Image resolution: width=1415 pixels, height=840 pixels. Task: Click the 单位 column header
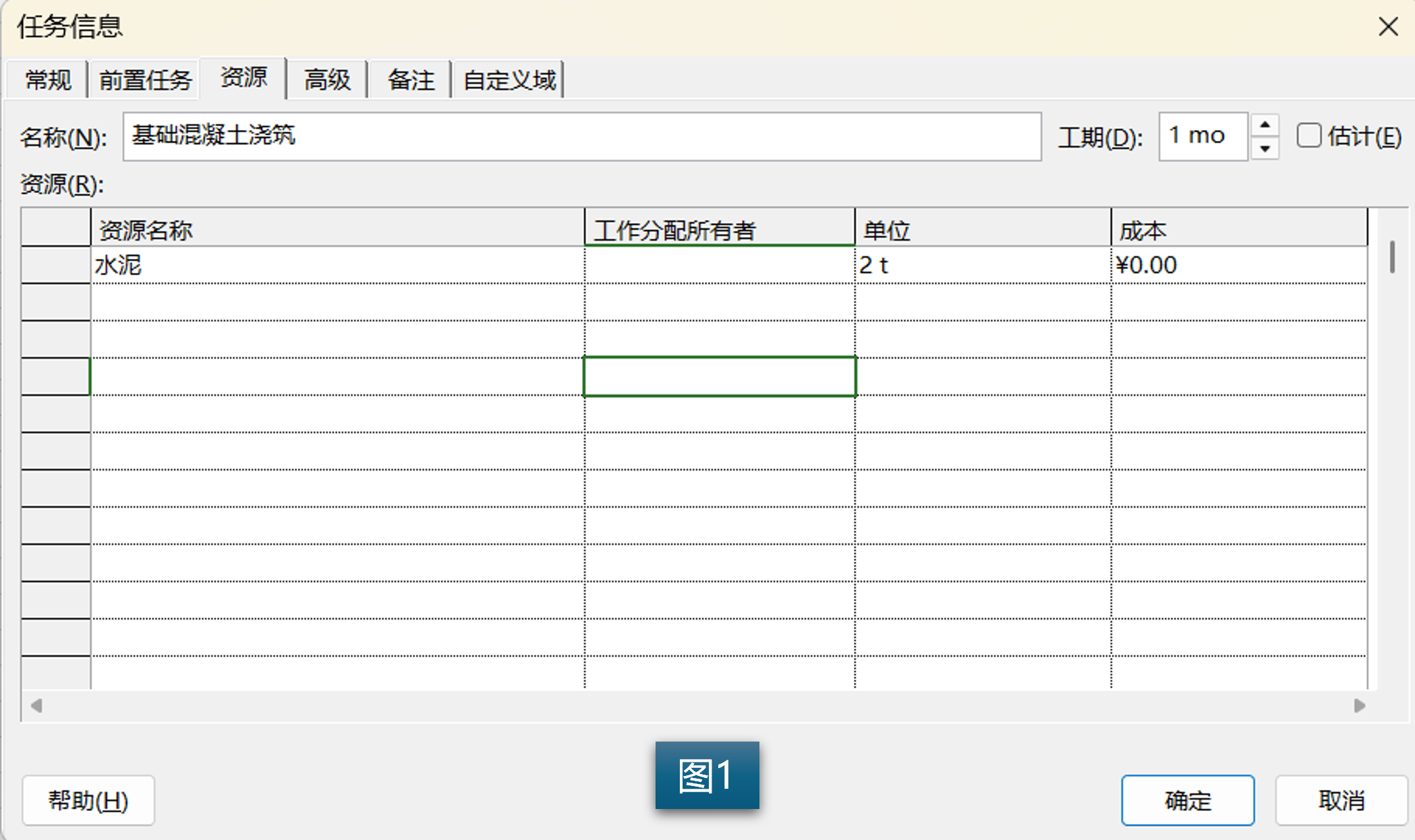click(x=983, y=228)
